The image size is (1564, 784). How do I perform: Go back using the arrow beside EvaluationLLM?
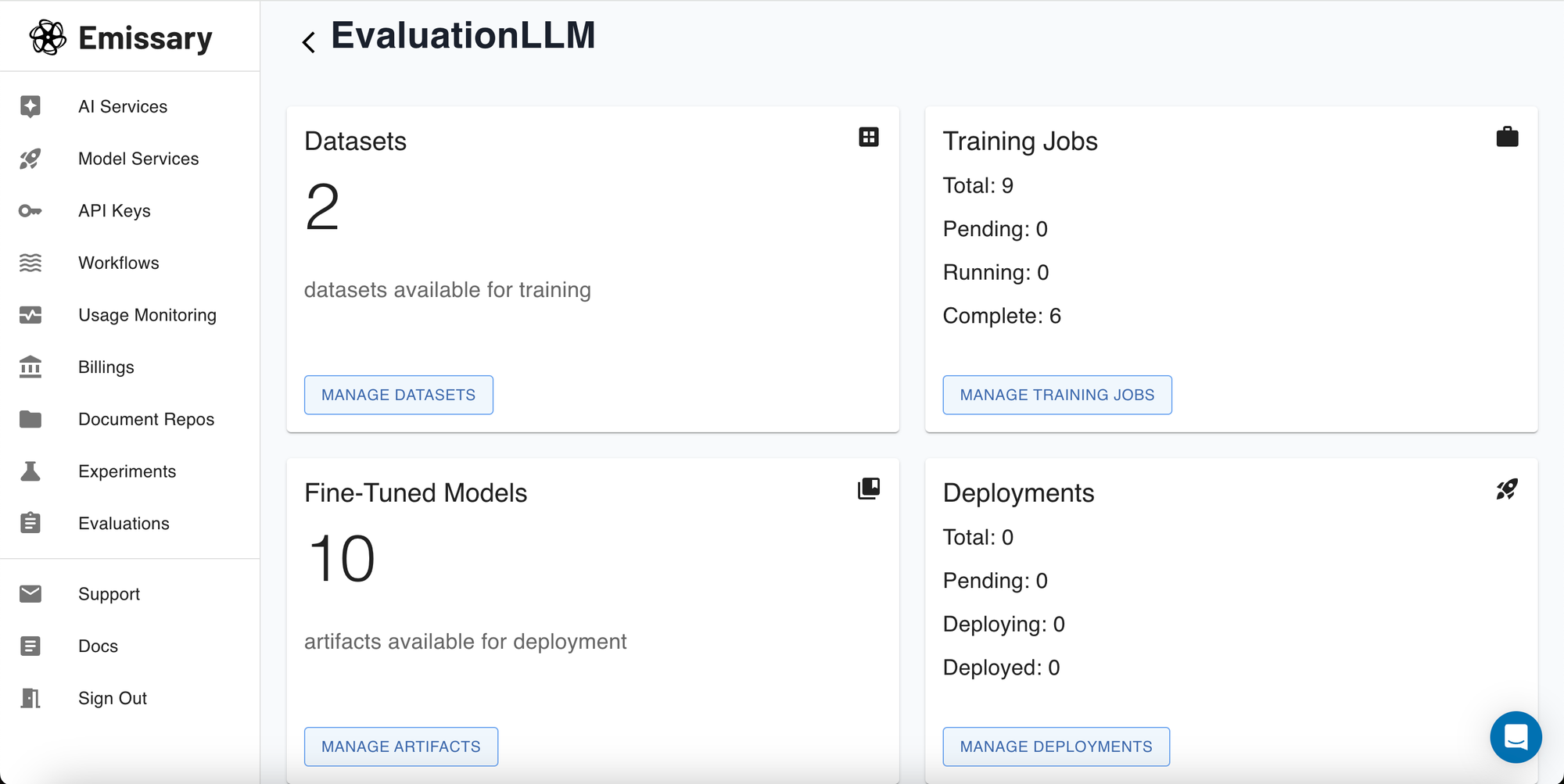click(309, 42)
